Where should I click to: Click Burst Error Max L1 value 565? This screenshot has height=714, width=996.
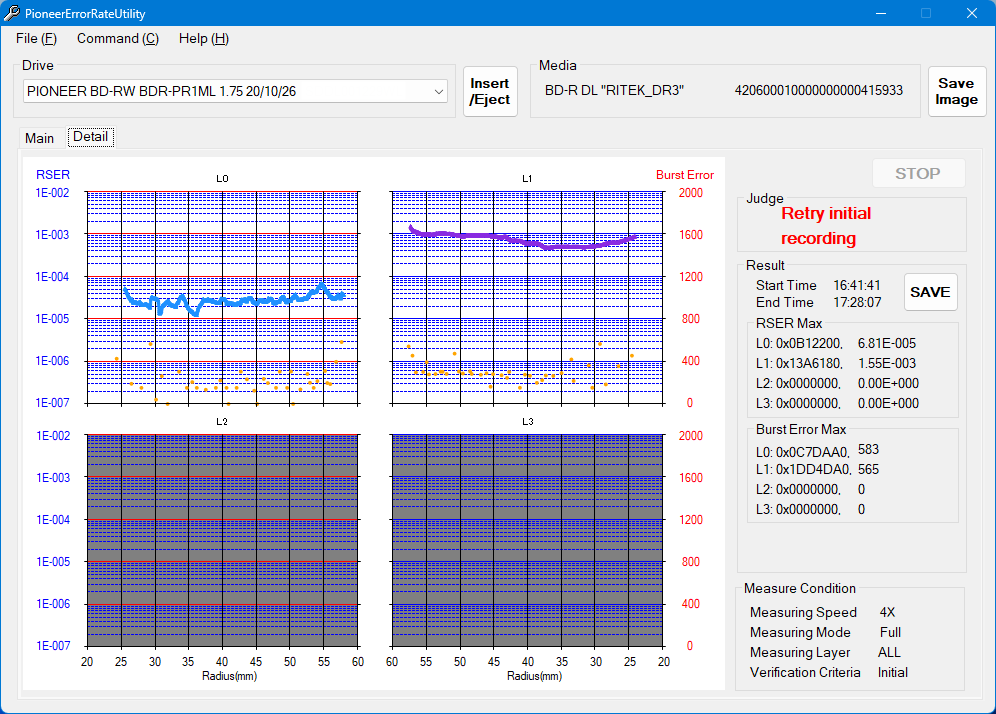(x=868, y=469)
